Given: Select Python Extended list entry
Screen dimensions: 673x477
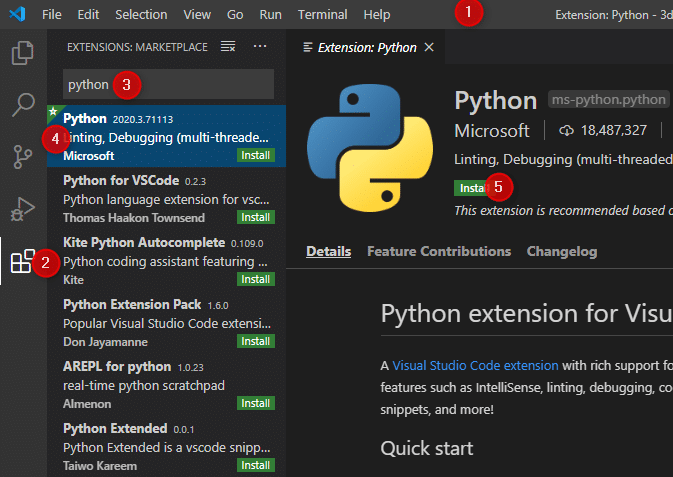Looking at the screenshot, I should 167,446.
